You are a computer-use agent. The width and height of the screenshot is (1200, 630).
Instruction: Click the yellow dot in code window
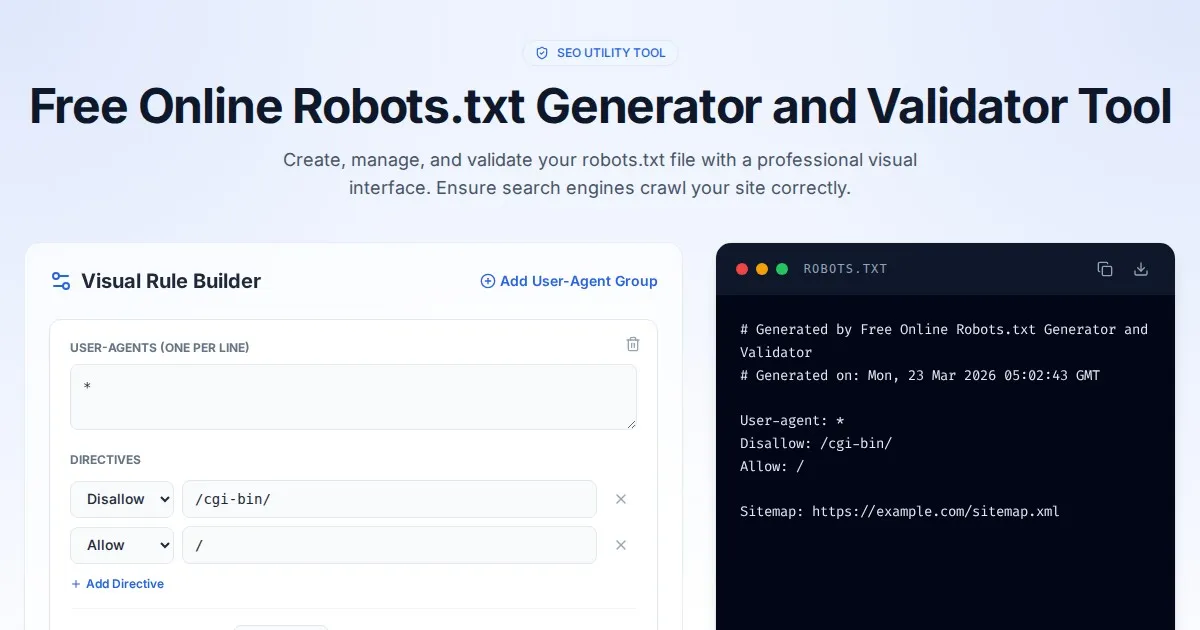pyautogui.click(x=762, y=269)
